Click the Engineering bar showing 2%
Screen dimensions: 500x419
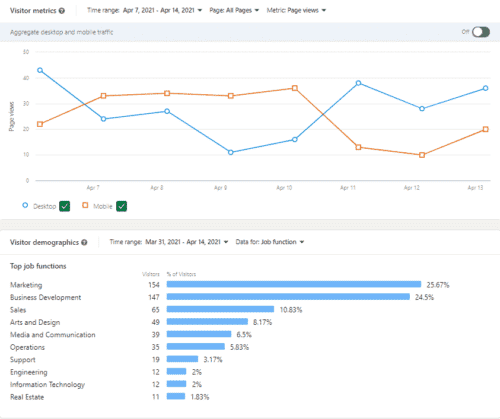click(x=176, y=371)
